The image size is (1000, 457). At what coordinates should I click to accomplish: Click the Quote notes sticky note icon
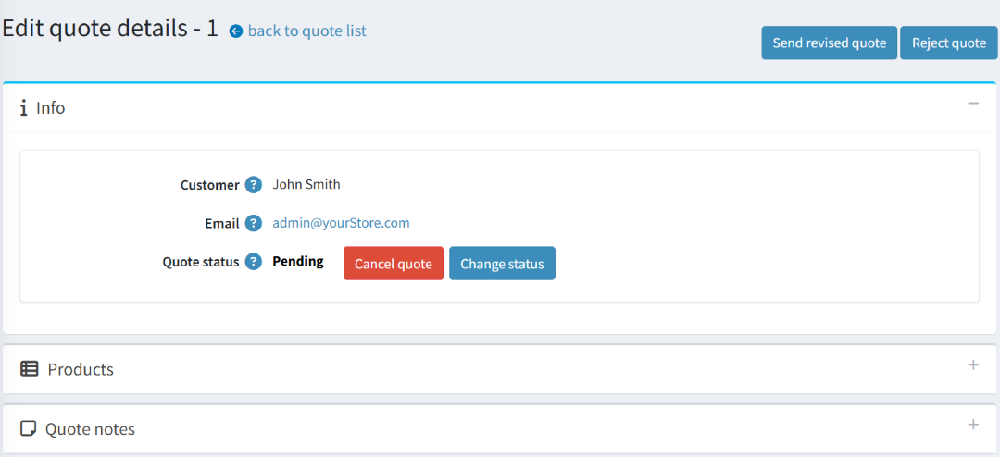[28, 429]
